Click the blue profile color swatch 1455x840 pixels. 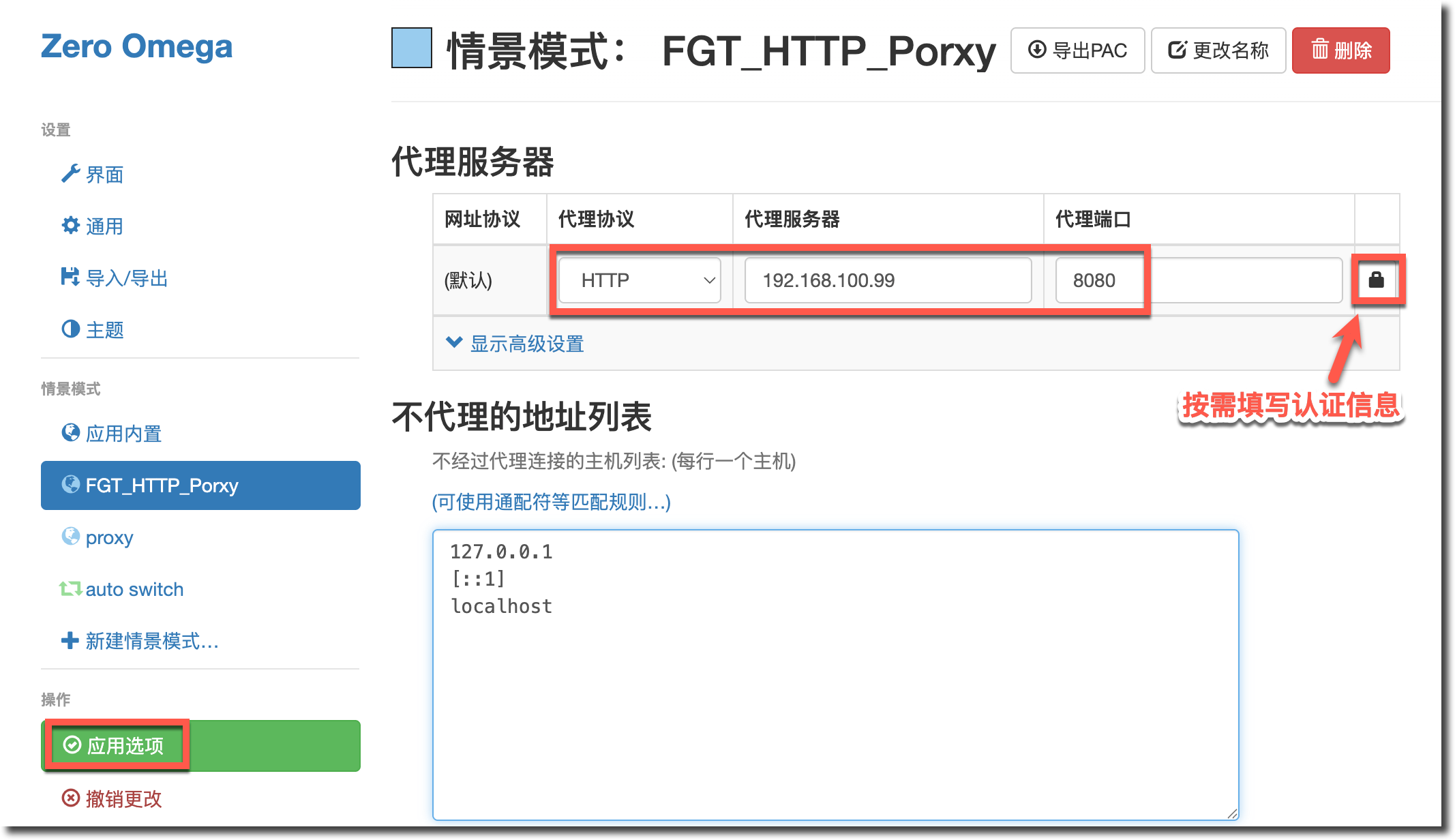click(x=412, y=48)
